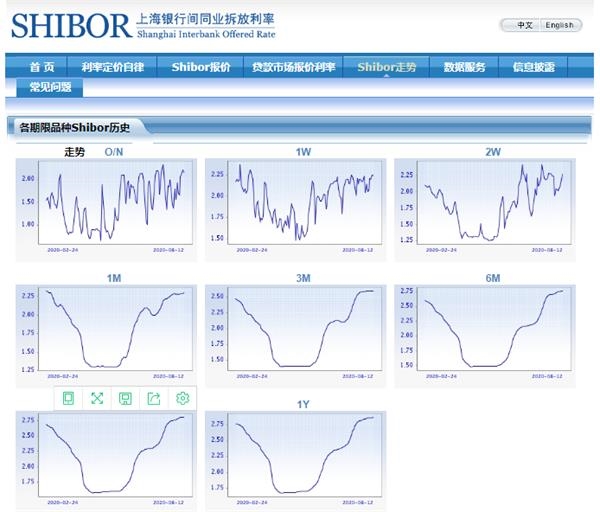Open the 信息披露 menu
Image resolution: width=600 pixels, height=512 pixels.
coord(533,67)
